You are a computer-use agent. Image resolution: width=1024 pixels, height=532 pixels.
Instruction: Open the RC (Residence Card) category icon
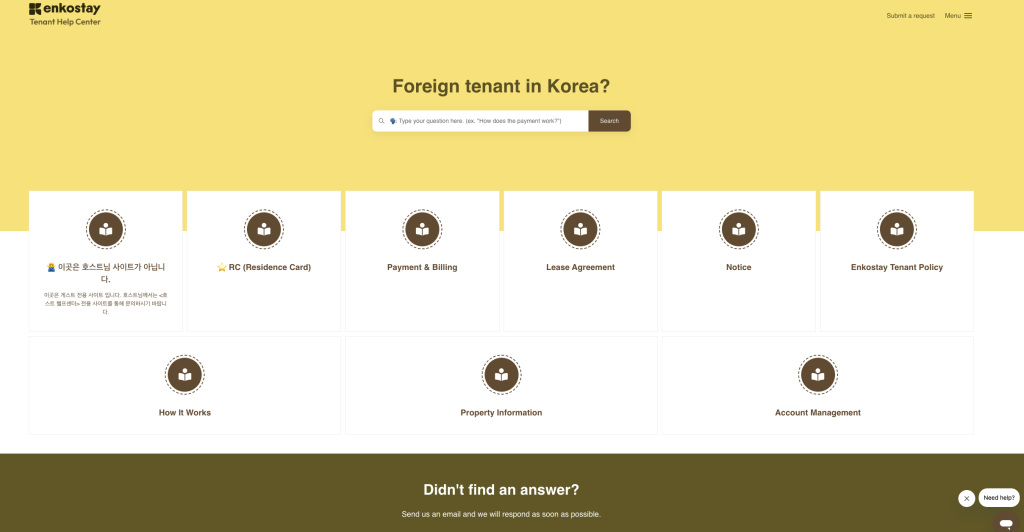(264, 229)
